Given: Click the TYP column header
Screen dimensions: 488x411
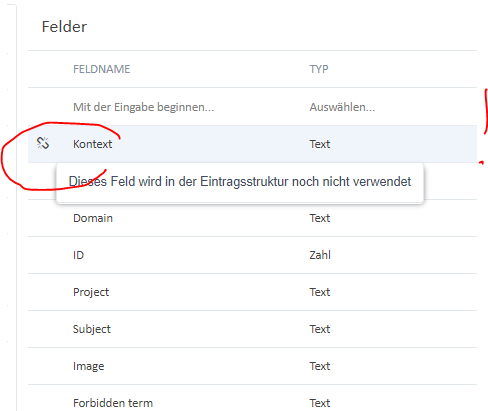Looking at the screenshot, I should click(x=319, y=69).
